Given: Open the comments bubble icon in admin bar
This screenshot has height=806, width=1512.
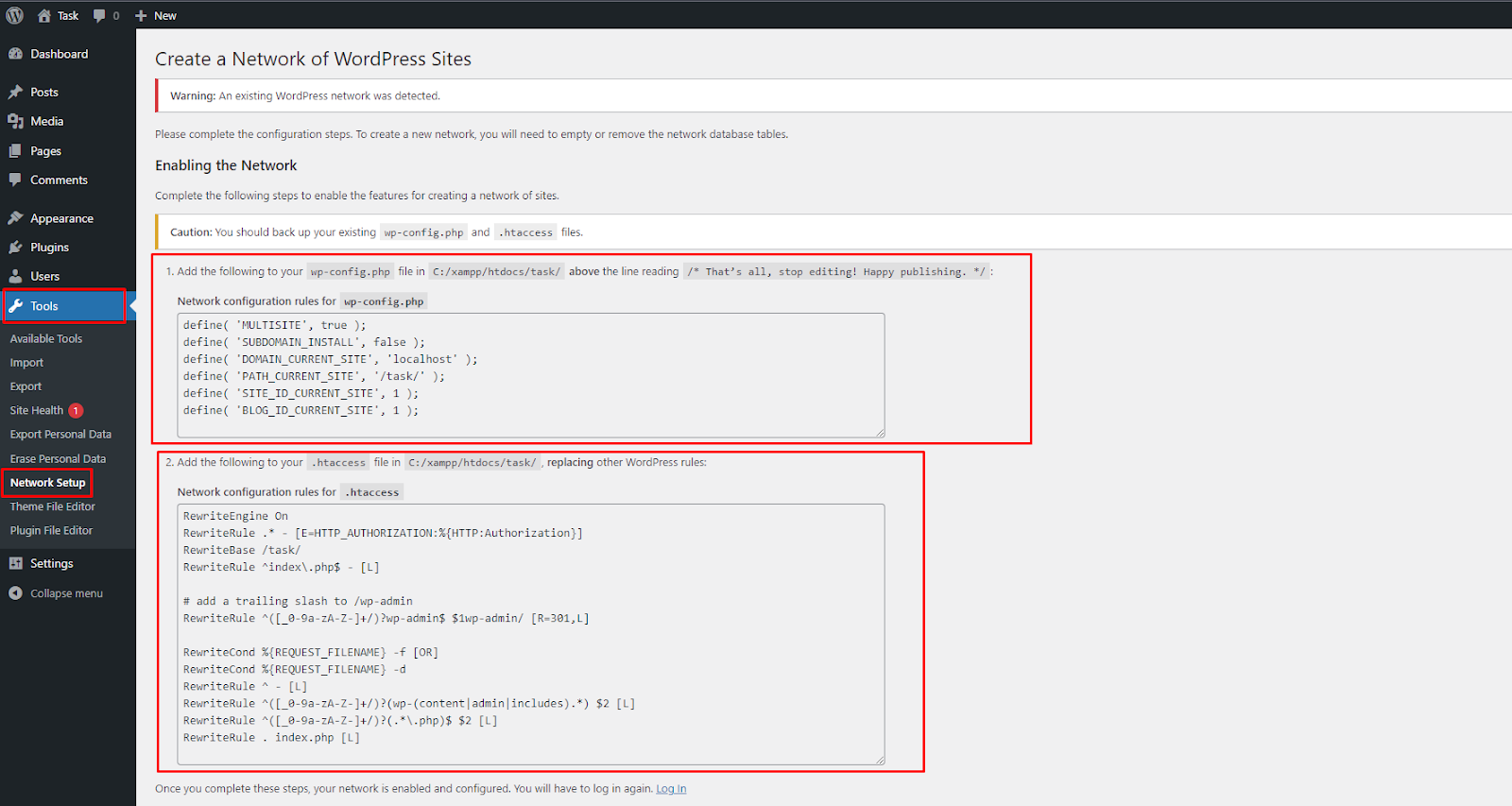Looking at the screenshot, I should pyautogui.click(x=99, y=16).
